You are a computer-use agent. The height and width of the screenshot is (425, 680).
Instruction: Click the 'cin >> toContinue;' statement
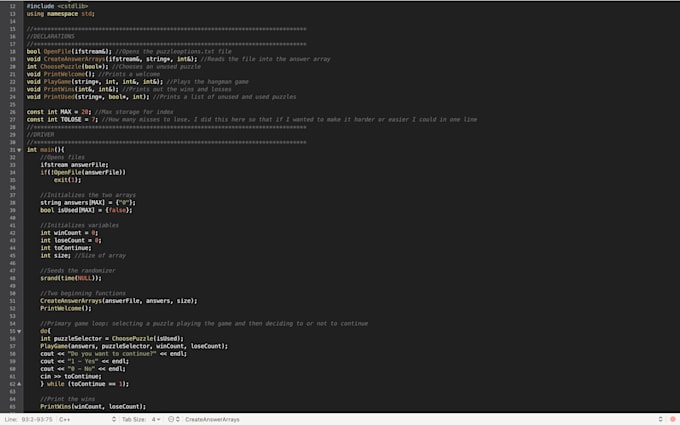(71, 376)
